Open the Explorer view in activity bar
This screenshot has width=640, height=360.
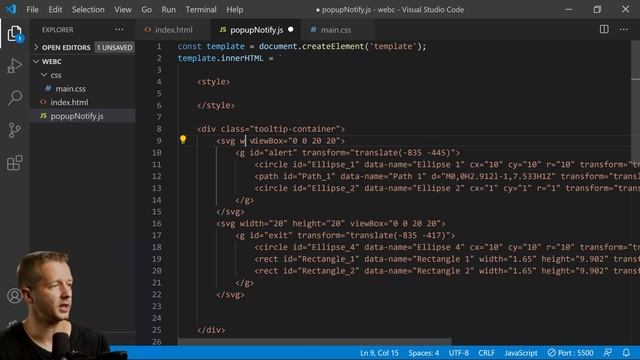click(x=15, y=34)
